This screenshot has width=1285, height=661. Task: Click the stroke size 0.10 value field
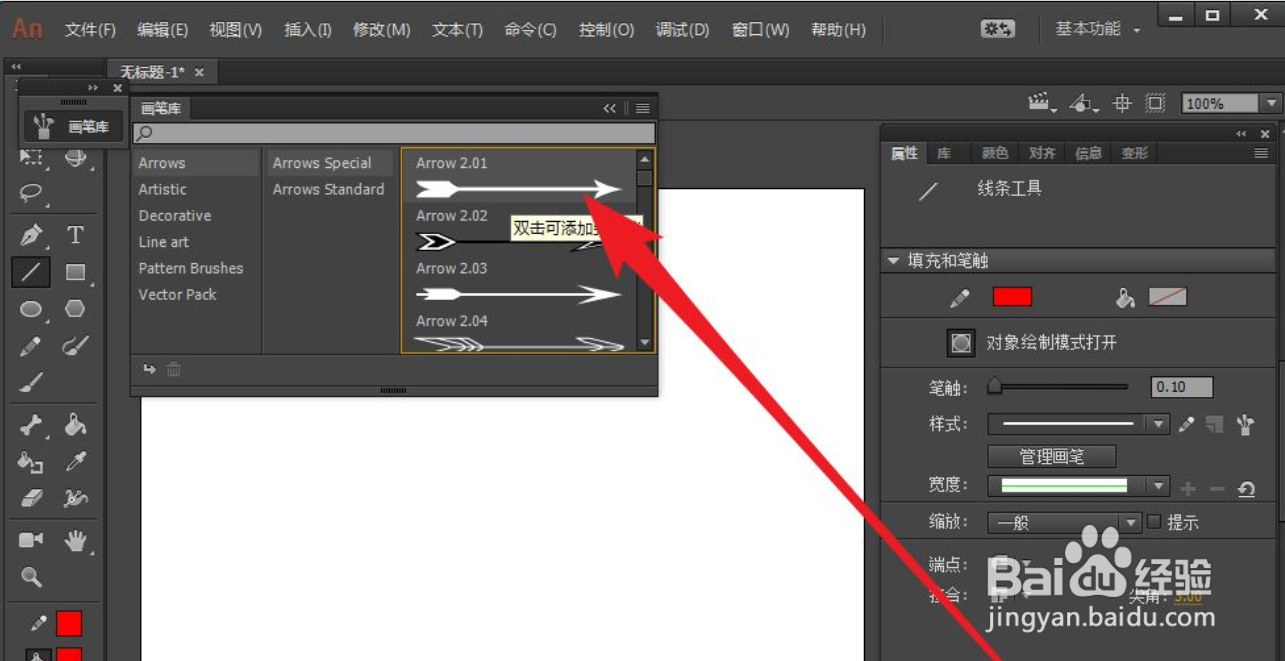coord(1182,387)
